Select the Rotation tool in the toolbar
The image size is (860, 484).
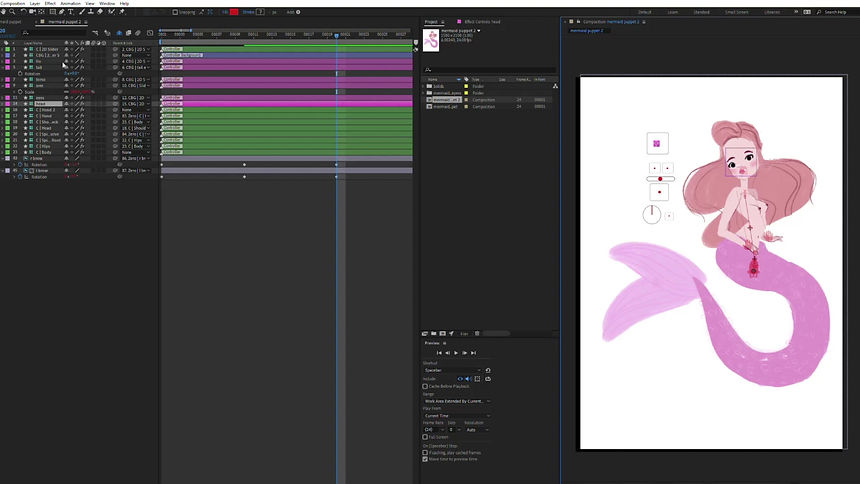click(23, 12)
